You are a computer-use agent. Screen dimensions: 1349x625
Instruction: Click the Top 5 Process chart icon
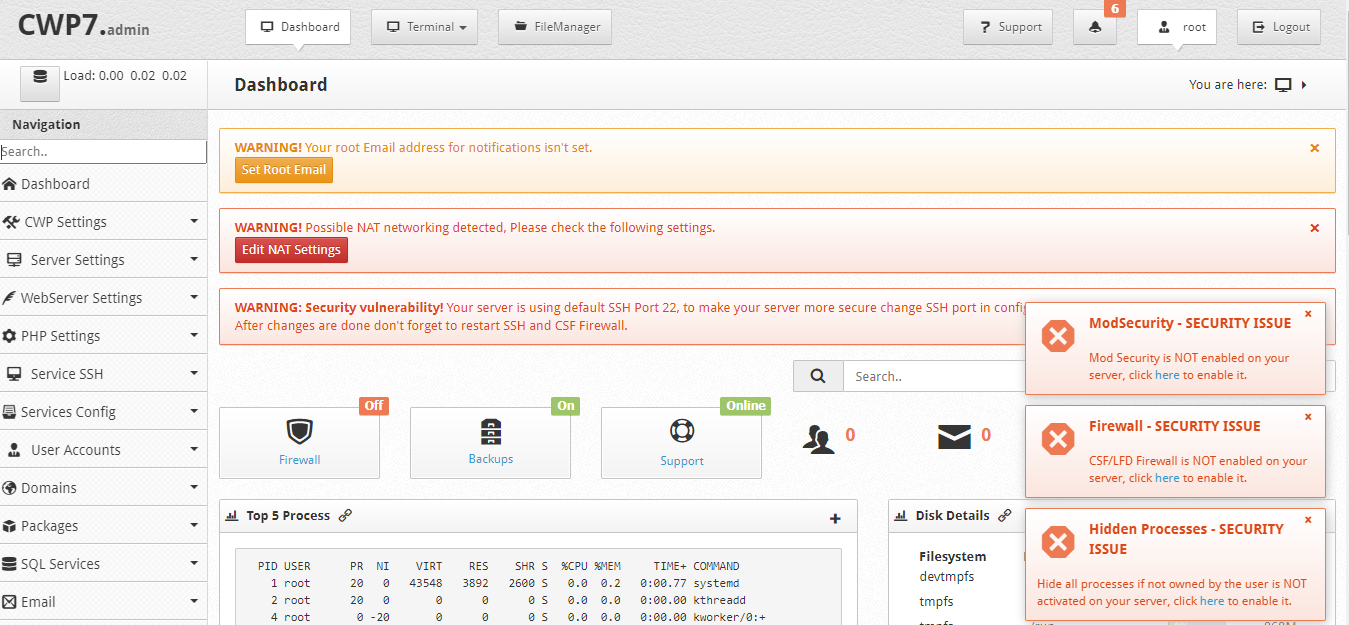232,516
